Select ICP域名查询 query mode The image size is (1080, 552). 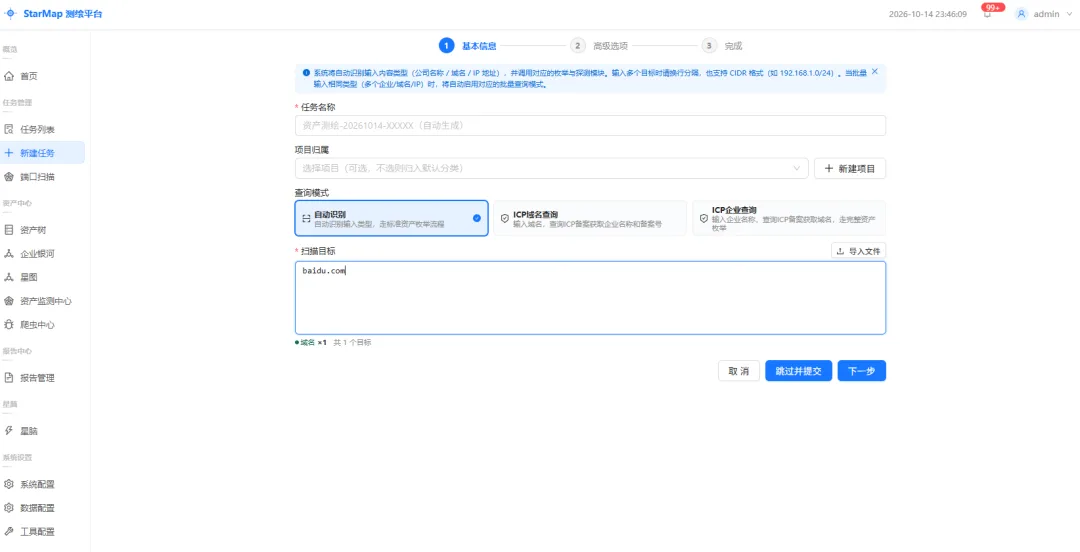(x=590, y=218)
